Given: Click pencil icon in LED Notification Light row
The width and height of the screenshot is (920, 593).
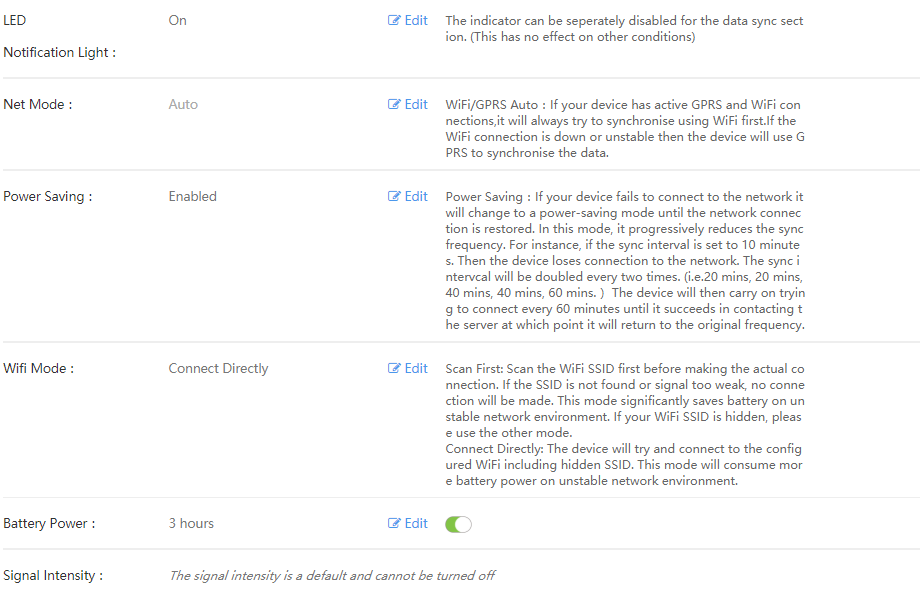Looking at the screenshot, I should click(394, 21).
